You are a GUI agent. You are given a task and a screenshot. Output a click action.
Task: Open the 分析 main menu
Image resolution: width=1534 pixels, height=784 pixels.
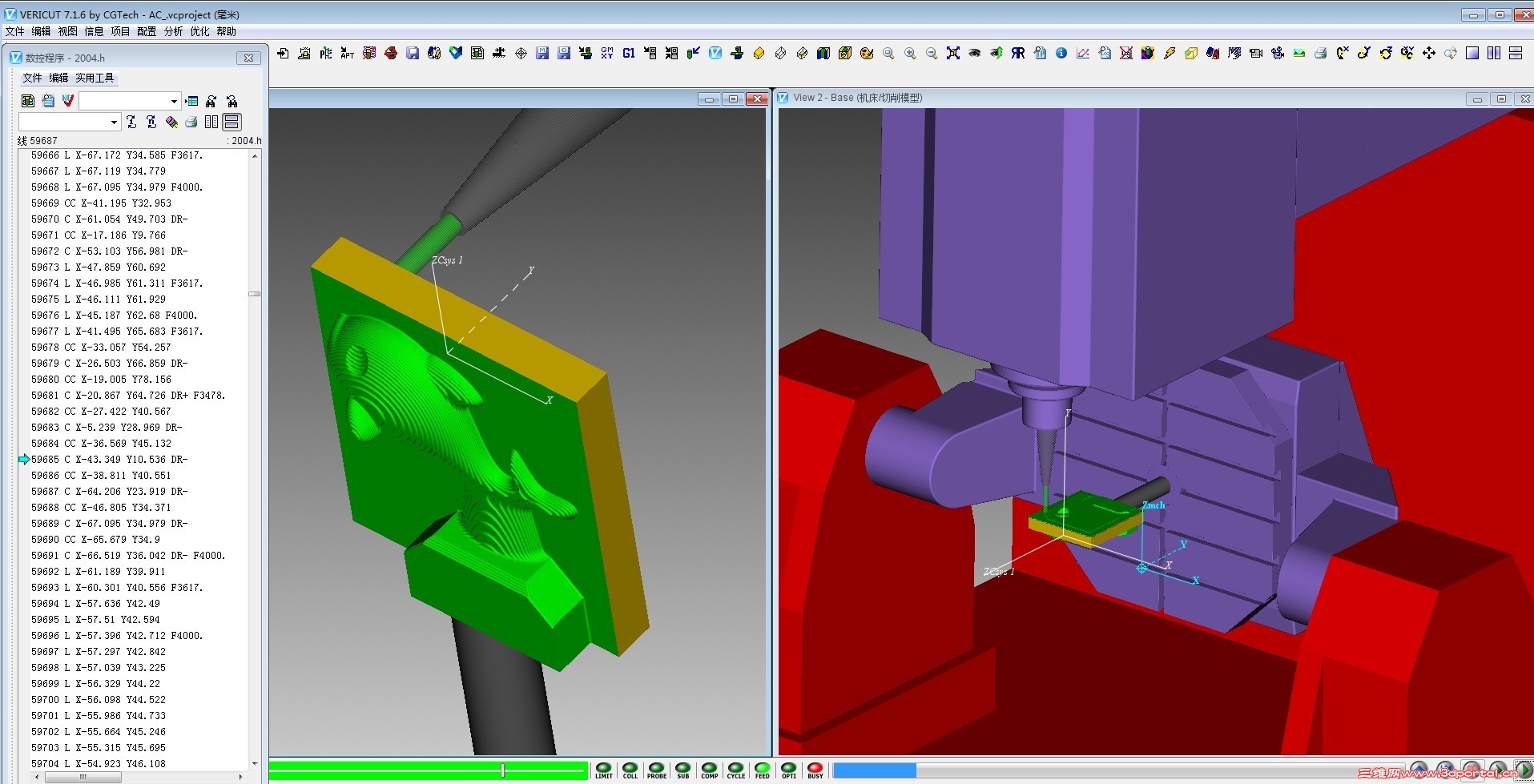tap(174, 31)
